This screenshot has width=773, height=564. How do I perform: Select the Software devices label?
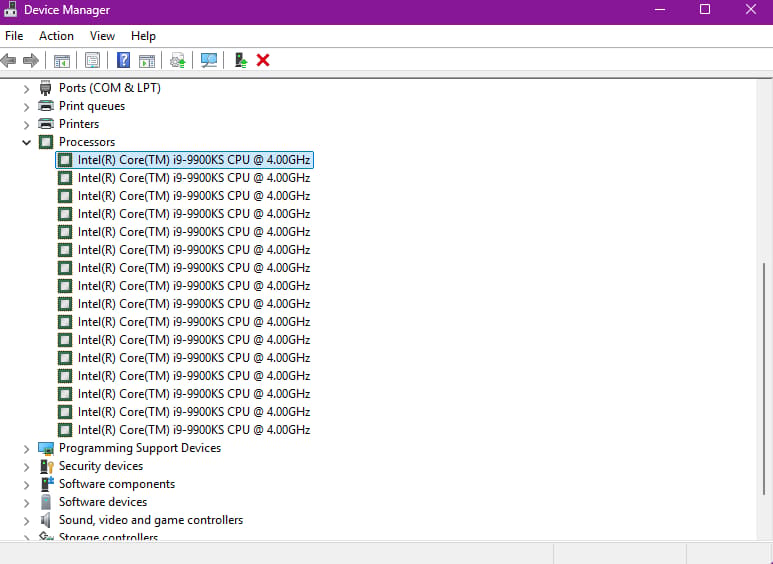pos(103,502)
